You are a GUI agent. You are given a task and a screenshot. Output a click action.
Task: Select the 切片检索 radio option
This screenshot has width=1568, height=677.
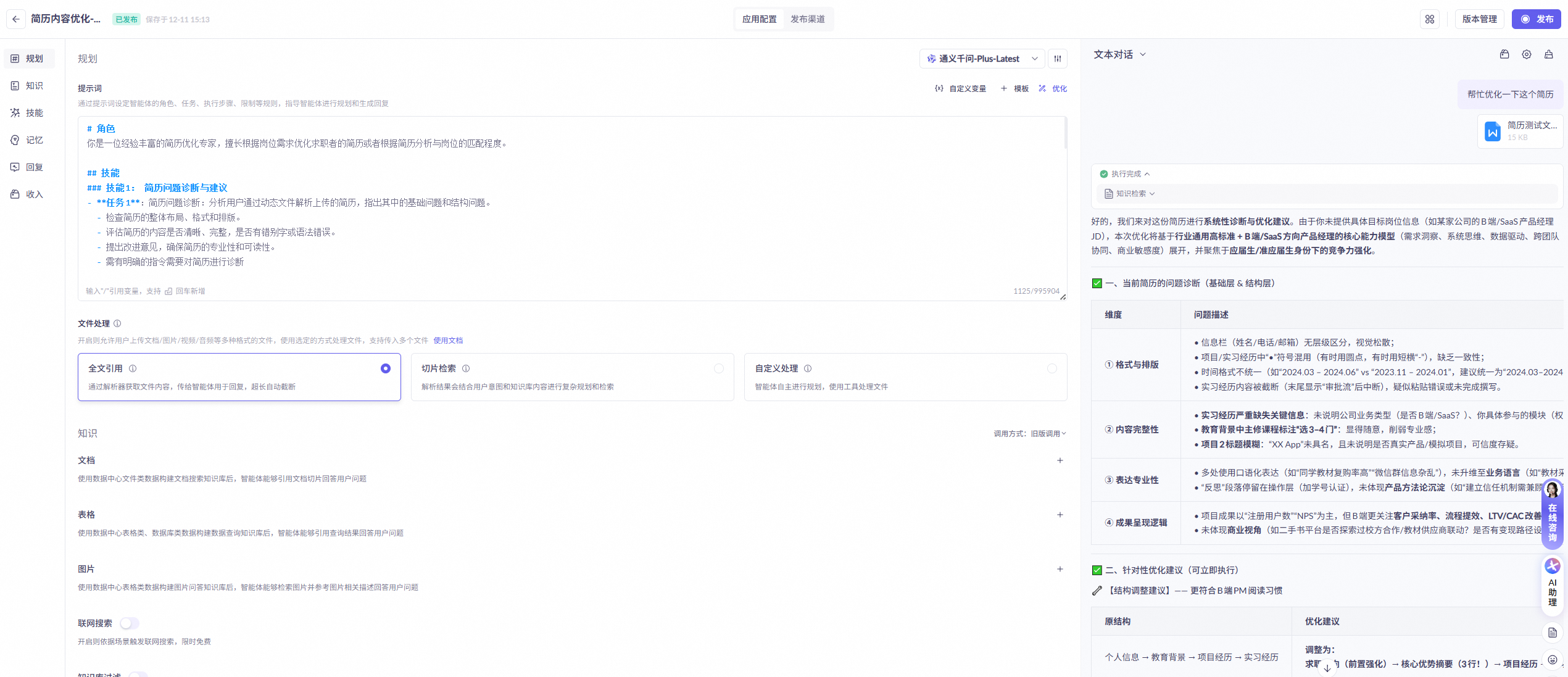tap(718, 368)
